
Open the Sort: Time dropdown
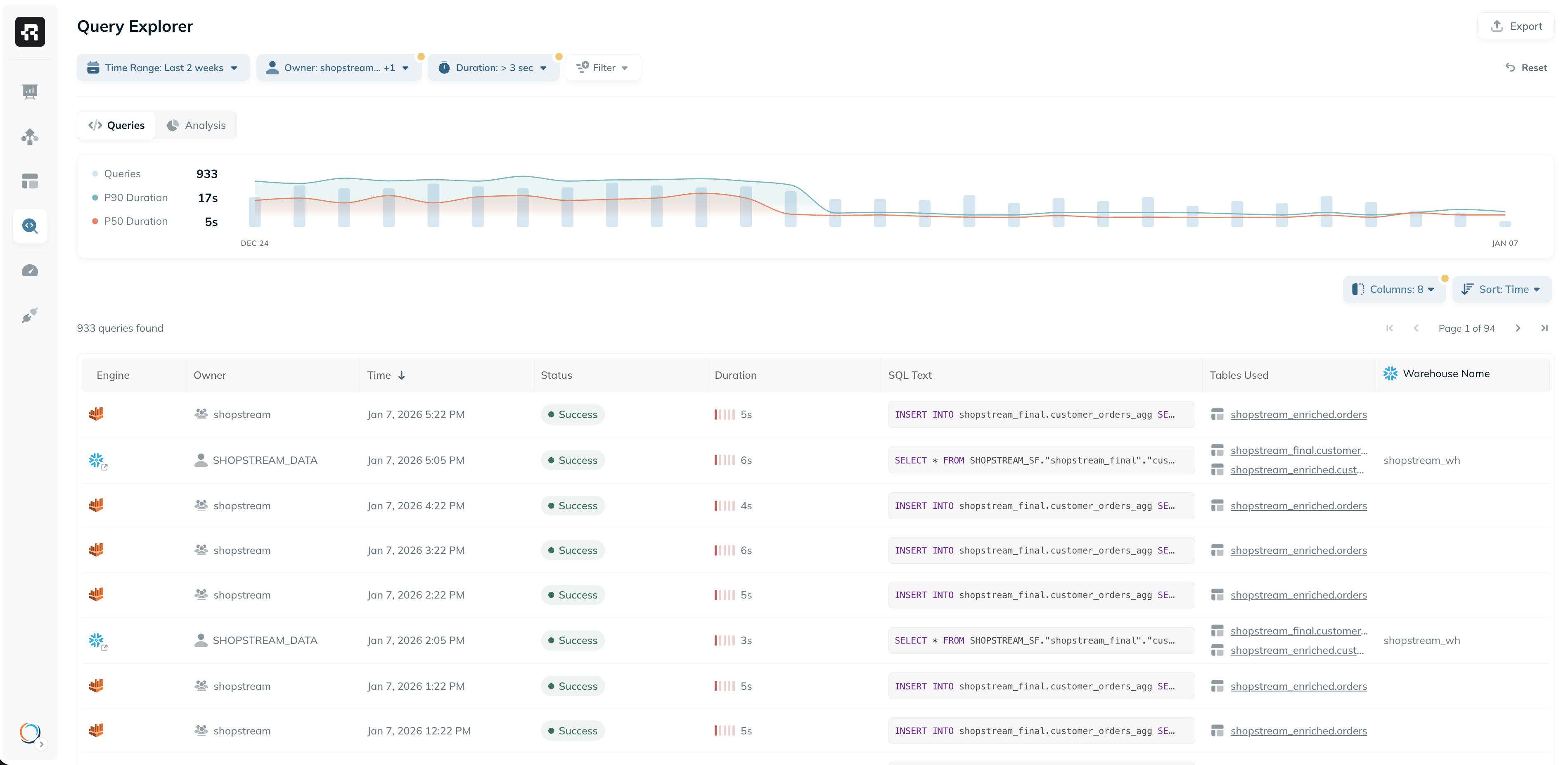[1502, 289]
